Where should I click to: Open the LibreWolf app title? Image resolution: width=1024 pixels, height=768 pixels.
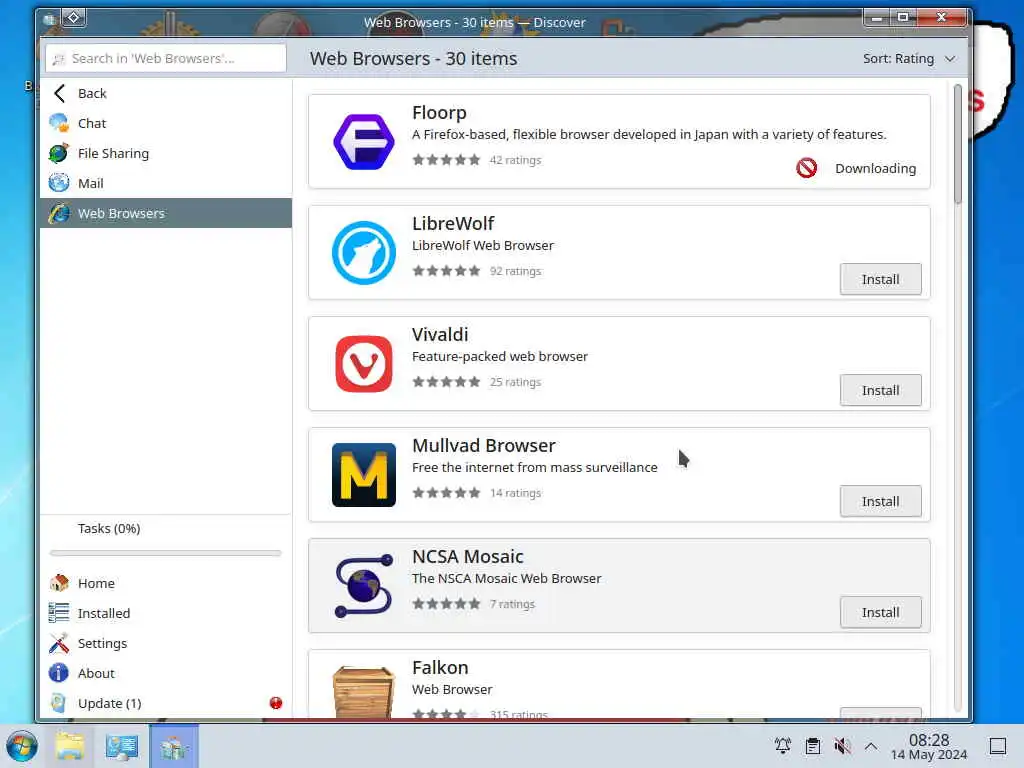pos(453,223)
